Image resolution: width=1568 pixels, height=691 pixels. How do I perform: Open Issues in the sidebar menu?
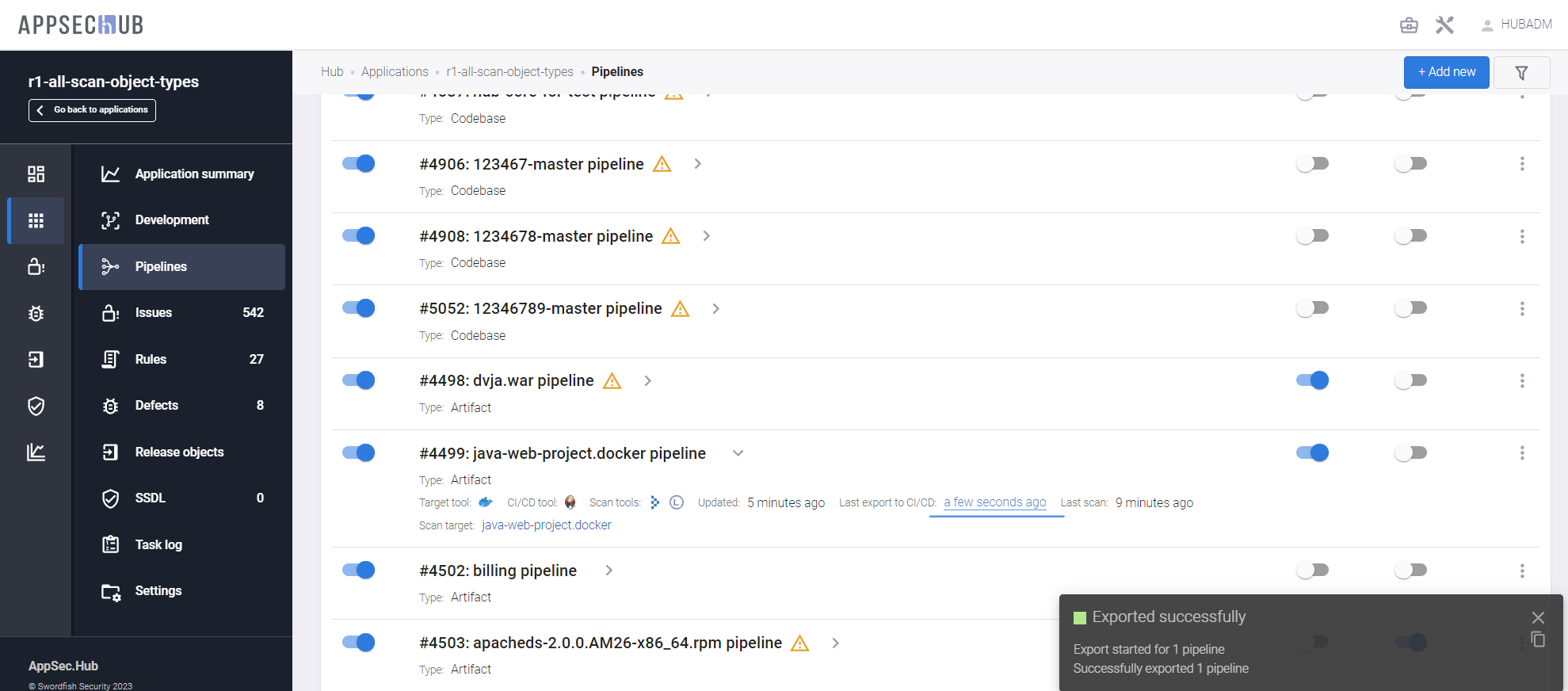click(x=154, y=313)
